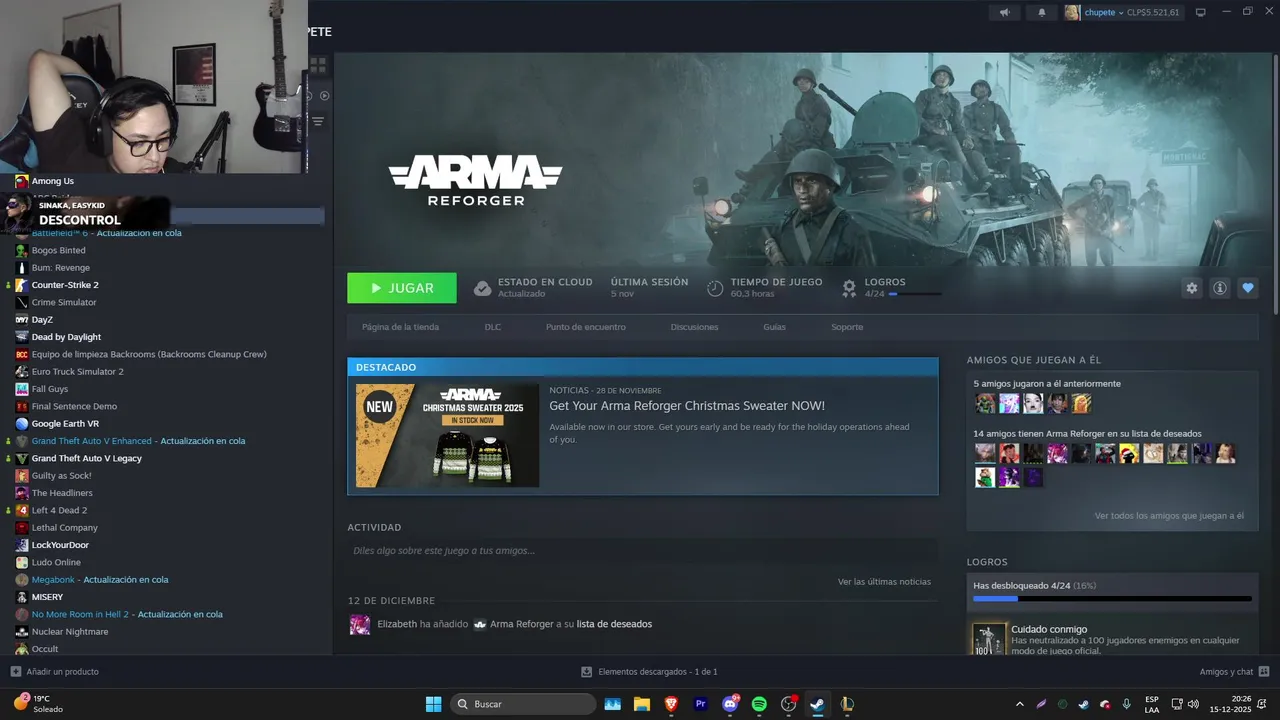Select DayZ in library list
This screenshot has width=1280, height=720.
[x=42, y=320]
